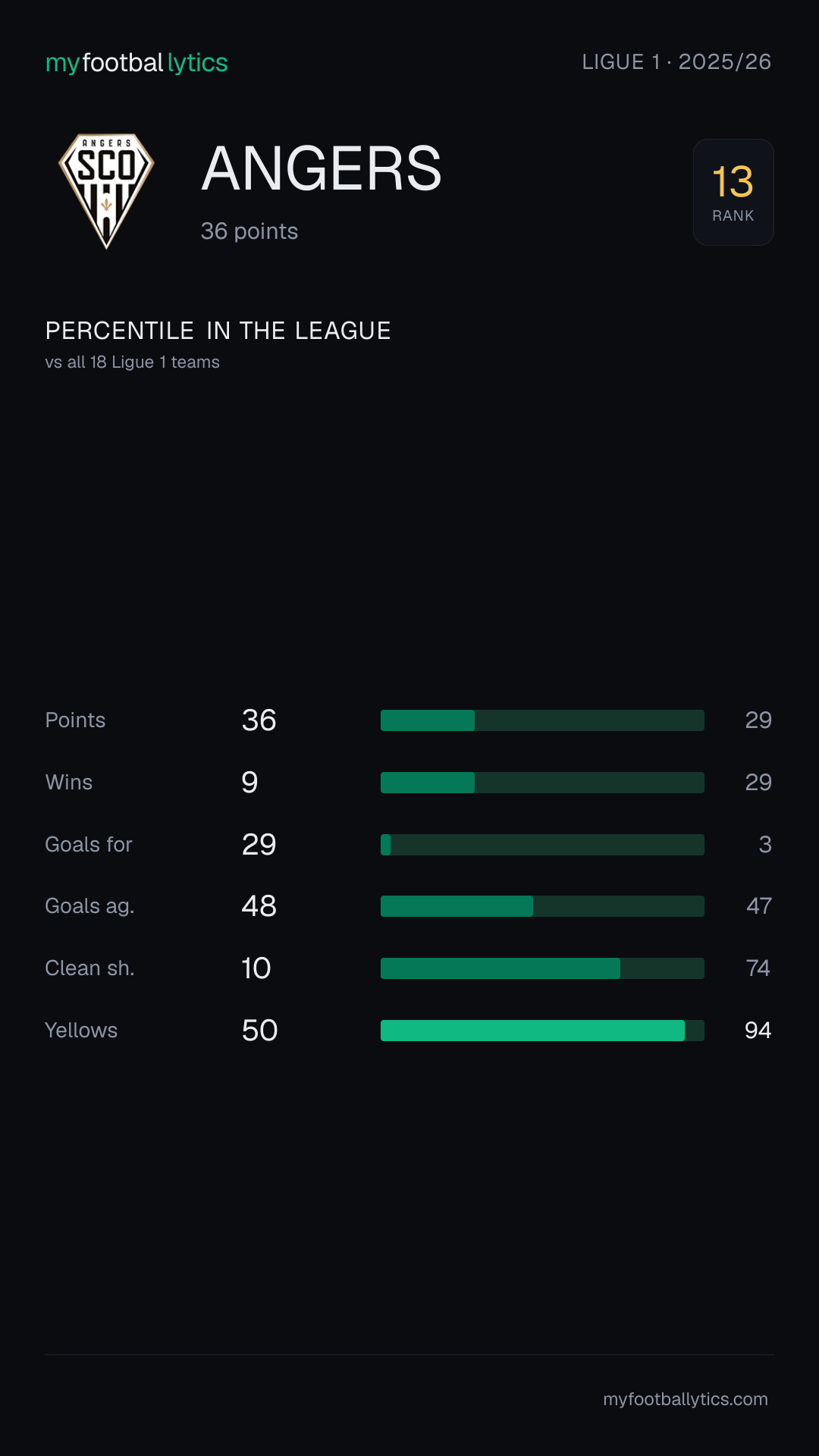Open the myfootballytics logo at top
Image resolution: width=819 pixels, height=1456 pixels.
coord(136,62)
